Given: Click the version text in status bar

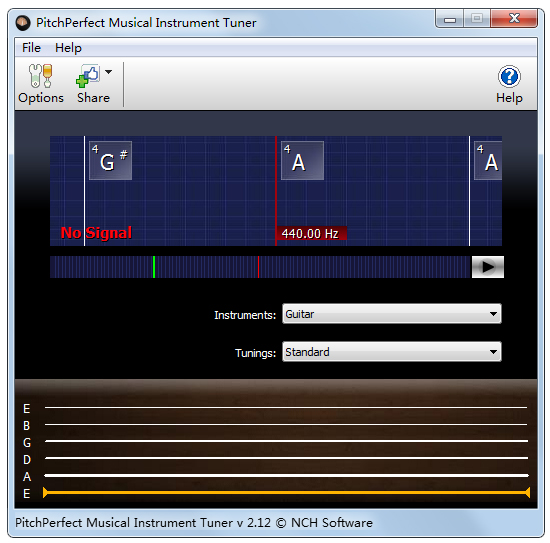Looking at the screenshot, I should pyautogui.click(x=194, y=523).
